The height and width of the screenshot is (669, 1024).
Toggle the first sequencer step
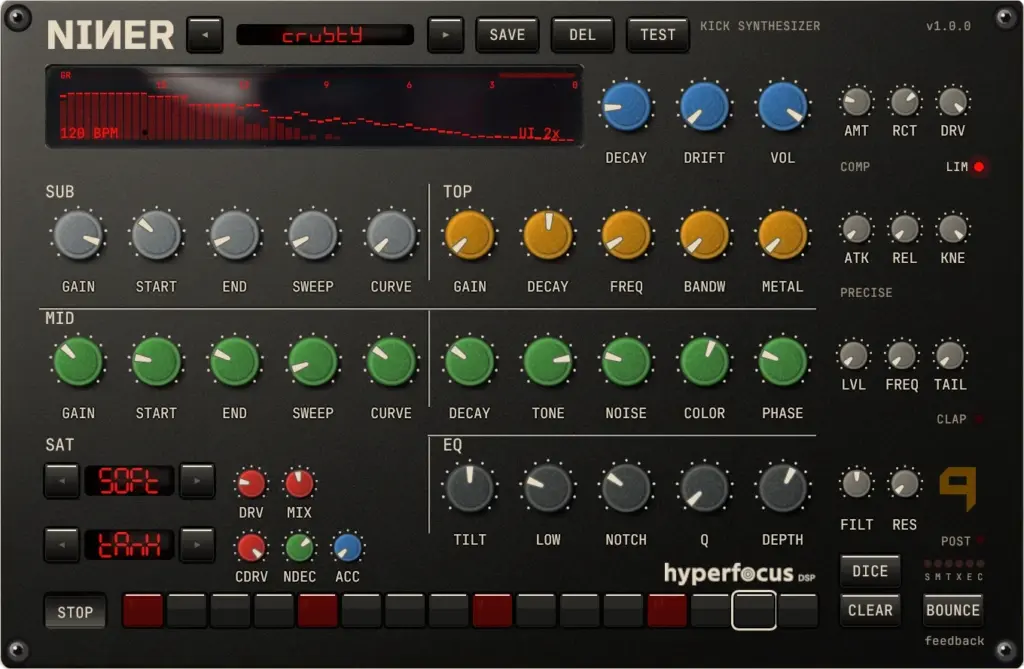(142, 611)
